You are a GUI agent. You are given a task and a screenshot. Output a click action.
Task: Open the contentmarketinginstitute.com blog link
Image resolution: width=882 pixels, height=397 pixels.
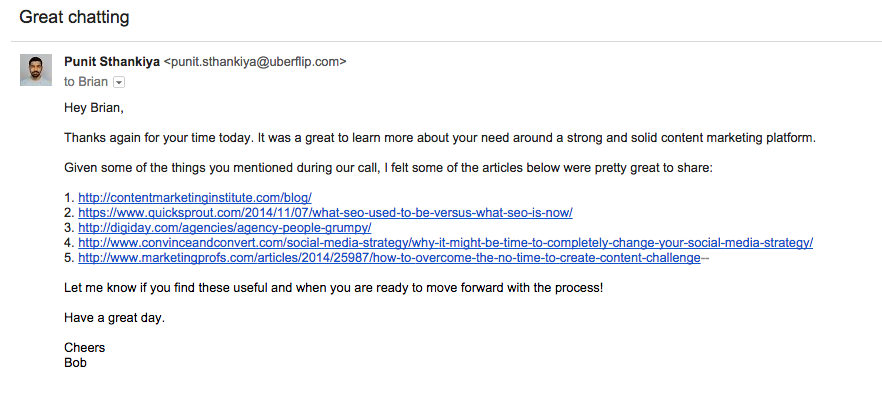pyautogui.click(x=195, y=197)
